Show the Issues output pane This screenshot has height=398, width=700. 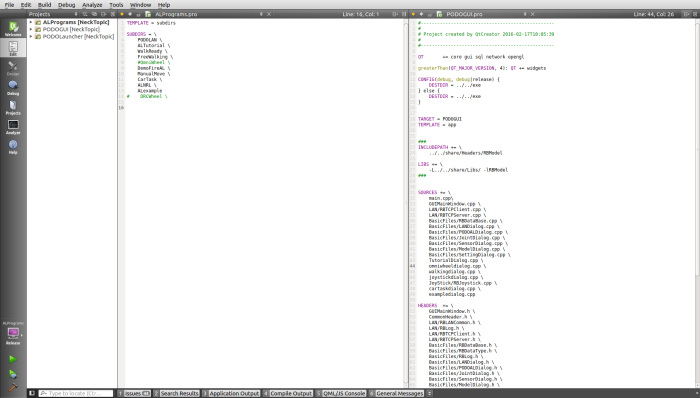coord(134,393)
